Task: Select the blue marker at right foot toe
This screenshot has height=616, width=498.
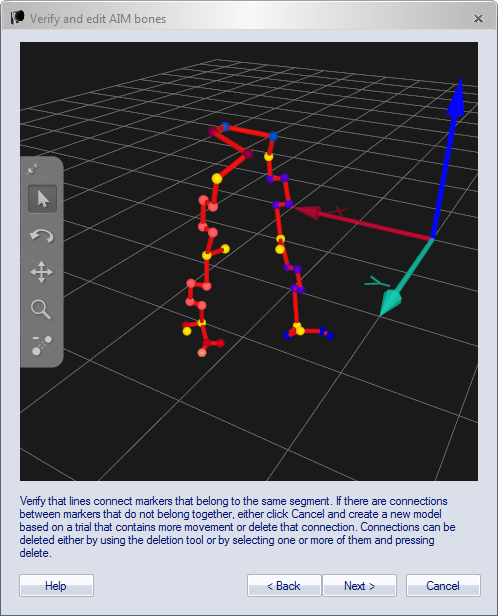Action: [x=330, y=336]
